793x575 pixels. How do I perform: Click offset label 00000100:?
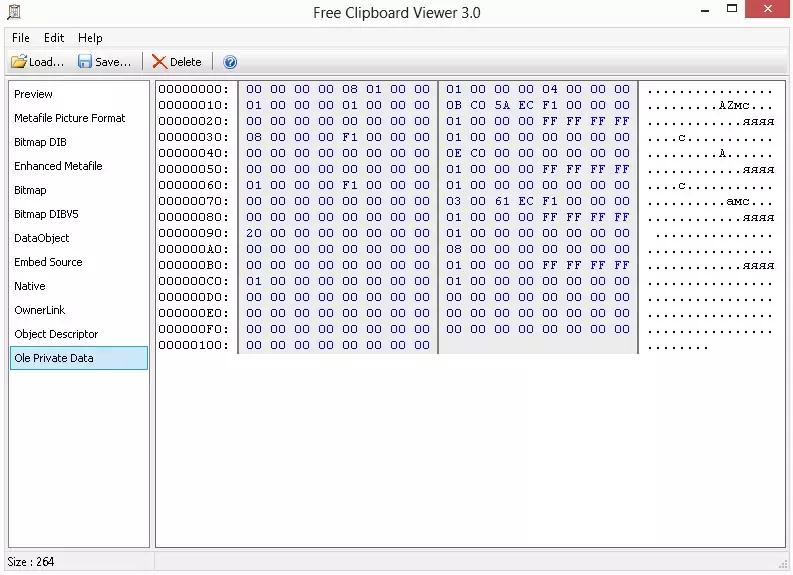tap(193, 345)
